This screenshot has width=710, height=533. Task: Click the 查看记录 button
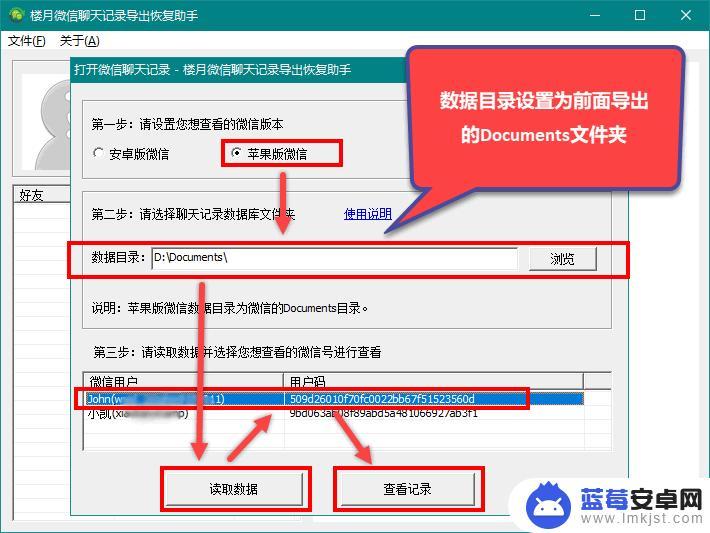tap(408, 489)
